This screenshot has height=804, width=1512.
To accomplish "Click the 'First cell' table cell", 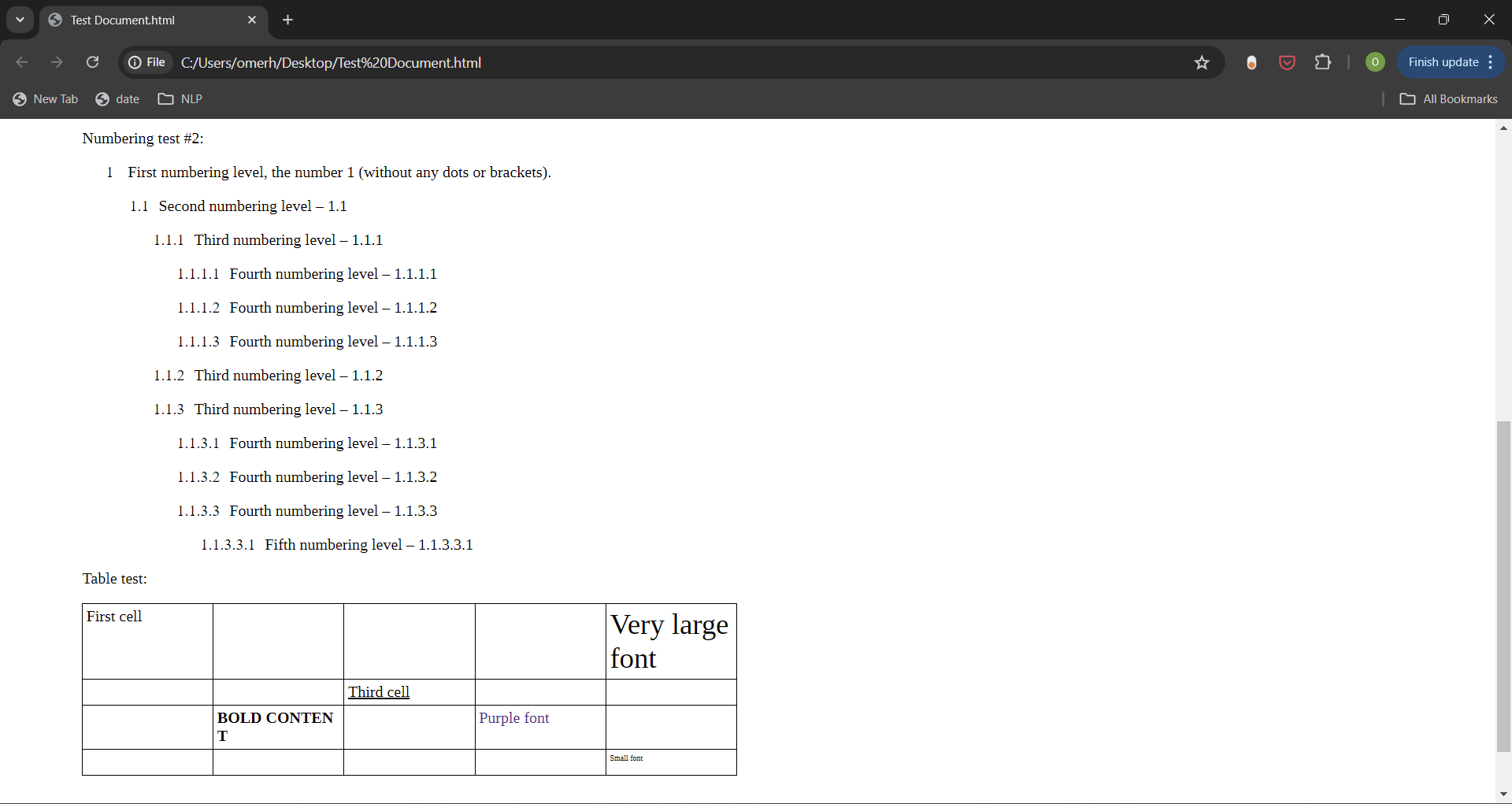I will click(147, 641).
